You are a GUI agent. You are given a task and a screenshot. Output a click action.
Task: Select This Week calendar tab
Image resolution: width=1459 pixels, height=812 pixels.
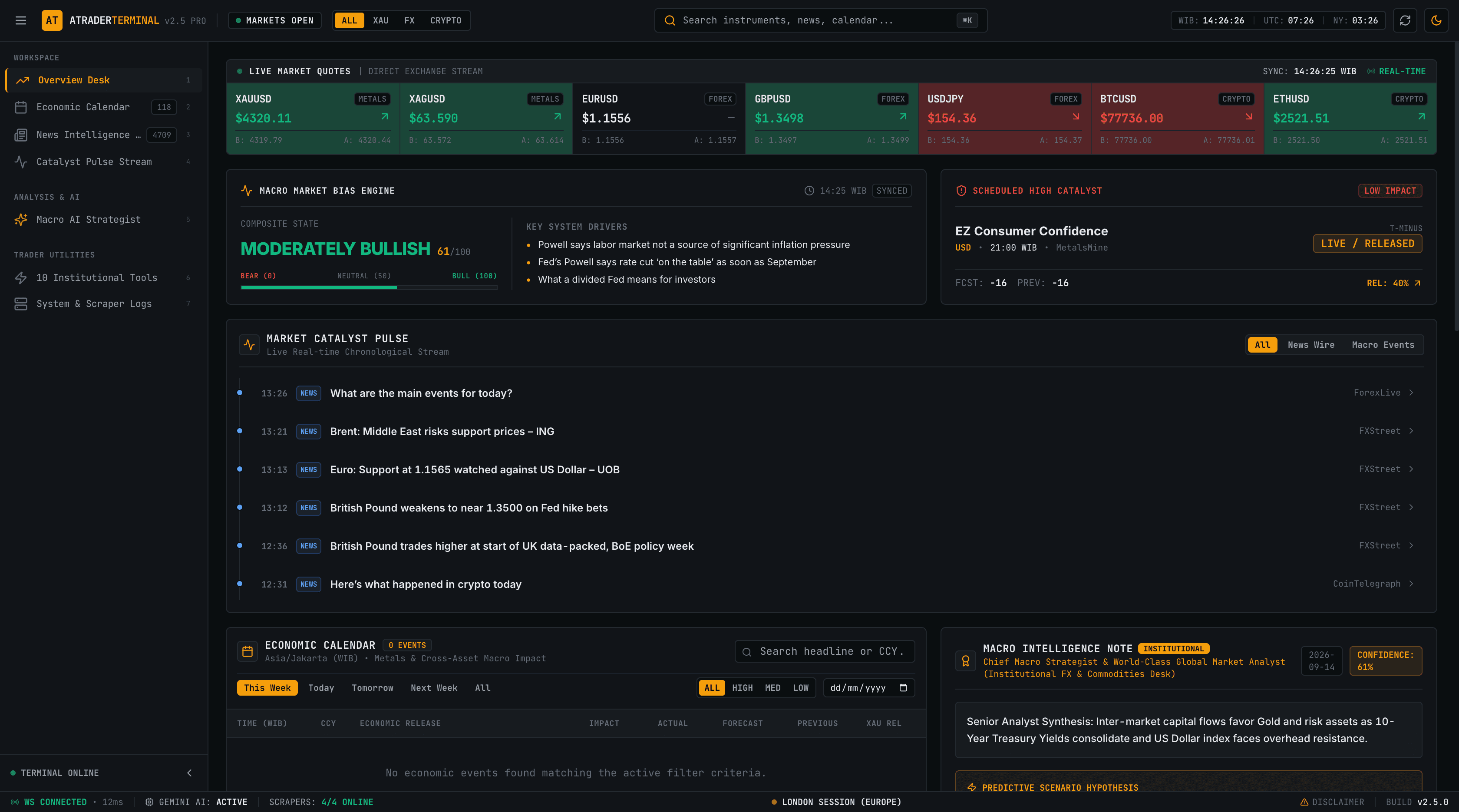(x=267, y=688)
